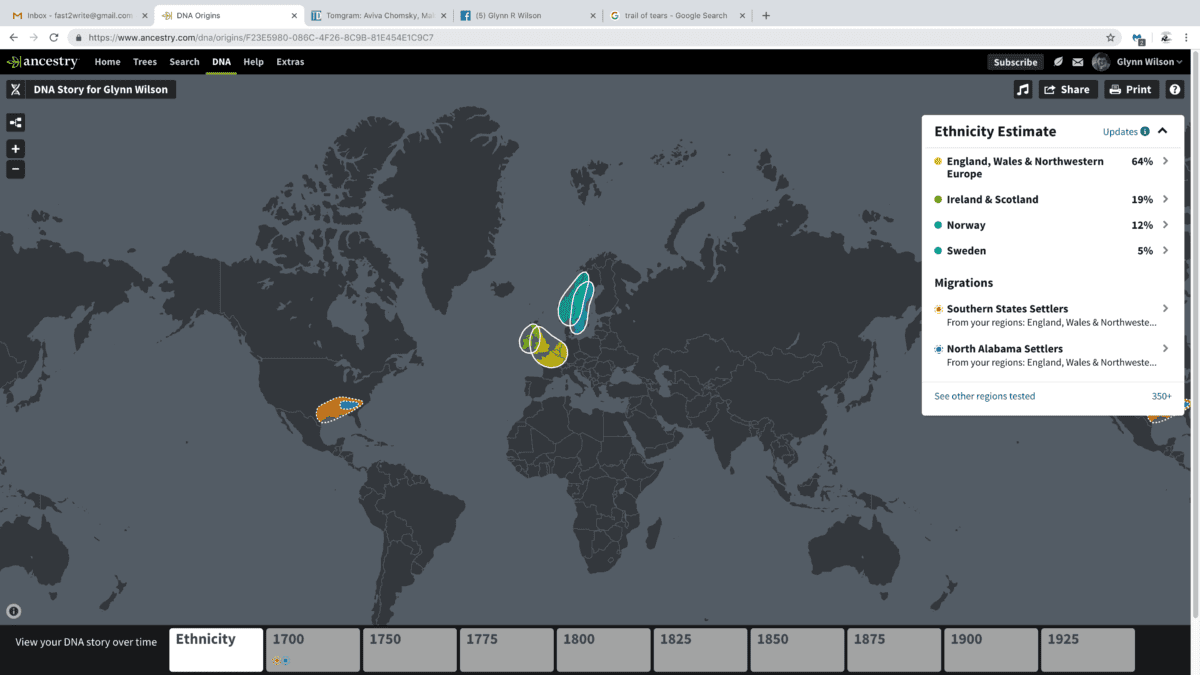This screenshot has height=675, width=1200.
Task: Switch to the Glynn R Wilson Facebook tab
Action: pos(529,16)
